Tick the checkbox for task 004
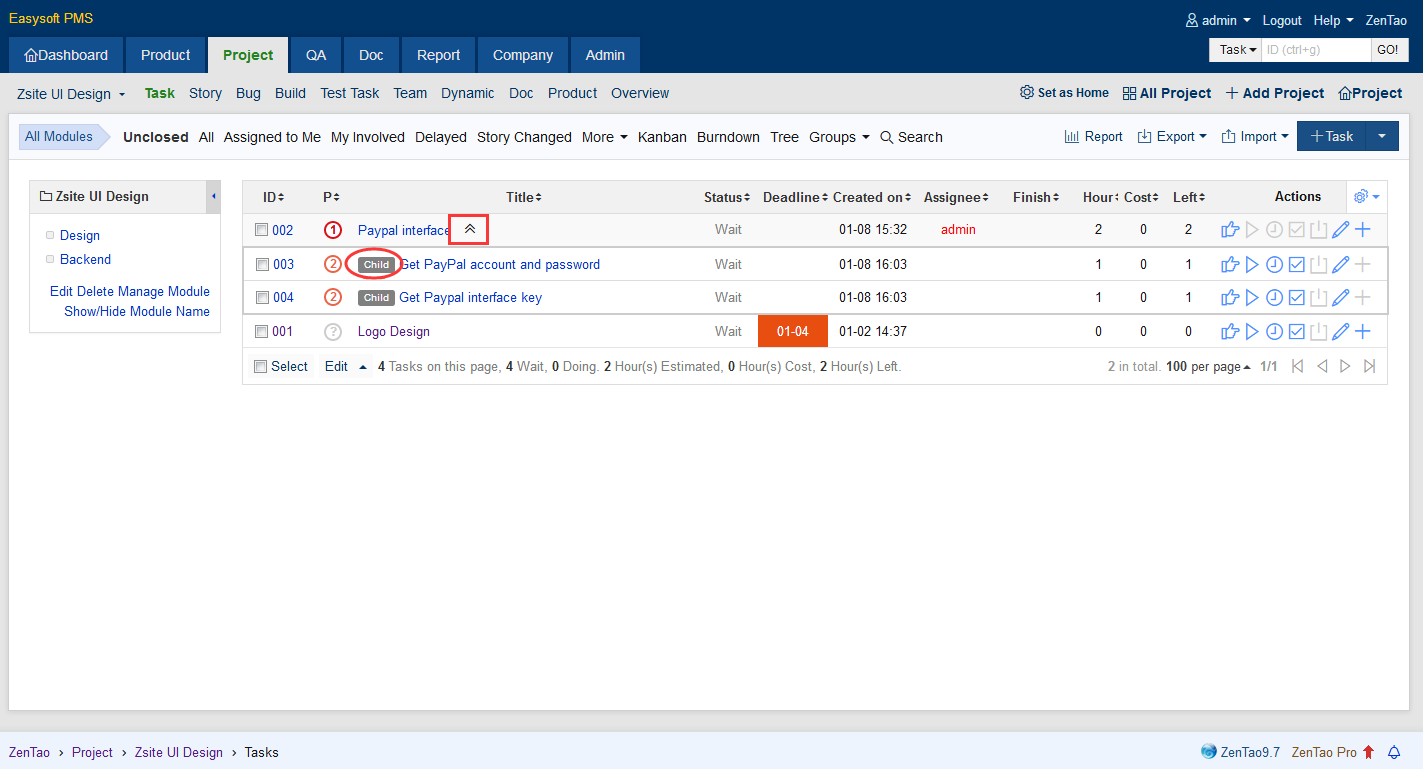 [x=262, y=298]
